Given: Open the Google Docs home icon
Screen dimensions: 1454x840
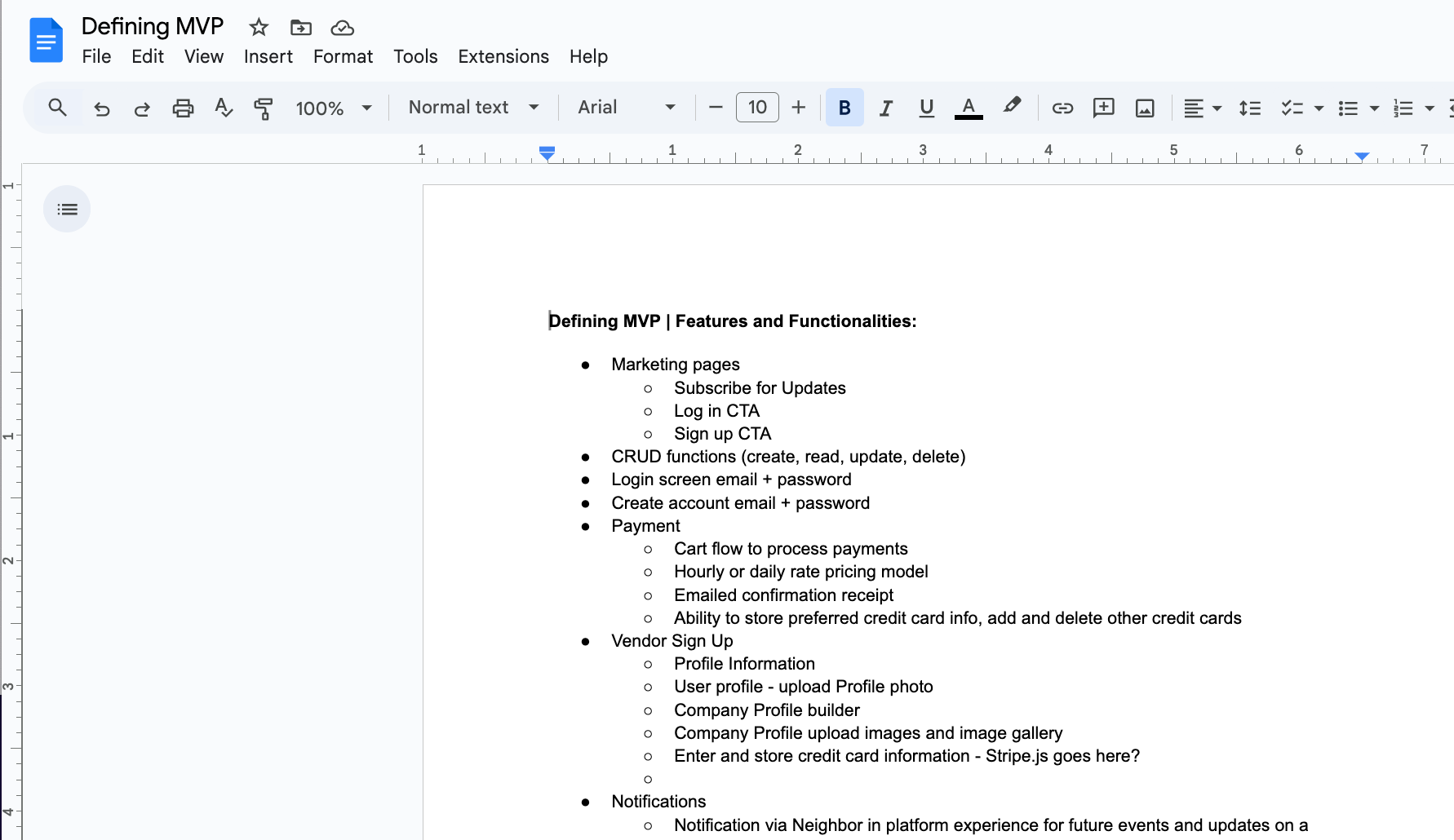Looking at the screenshot, I should tap(46, 40).
